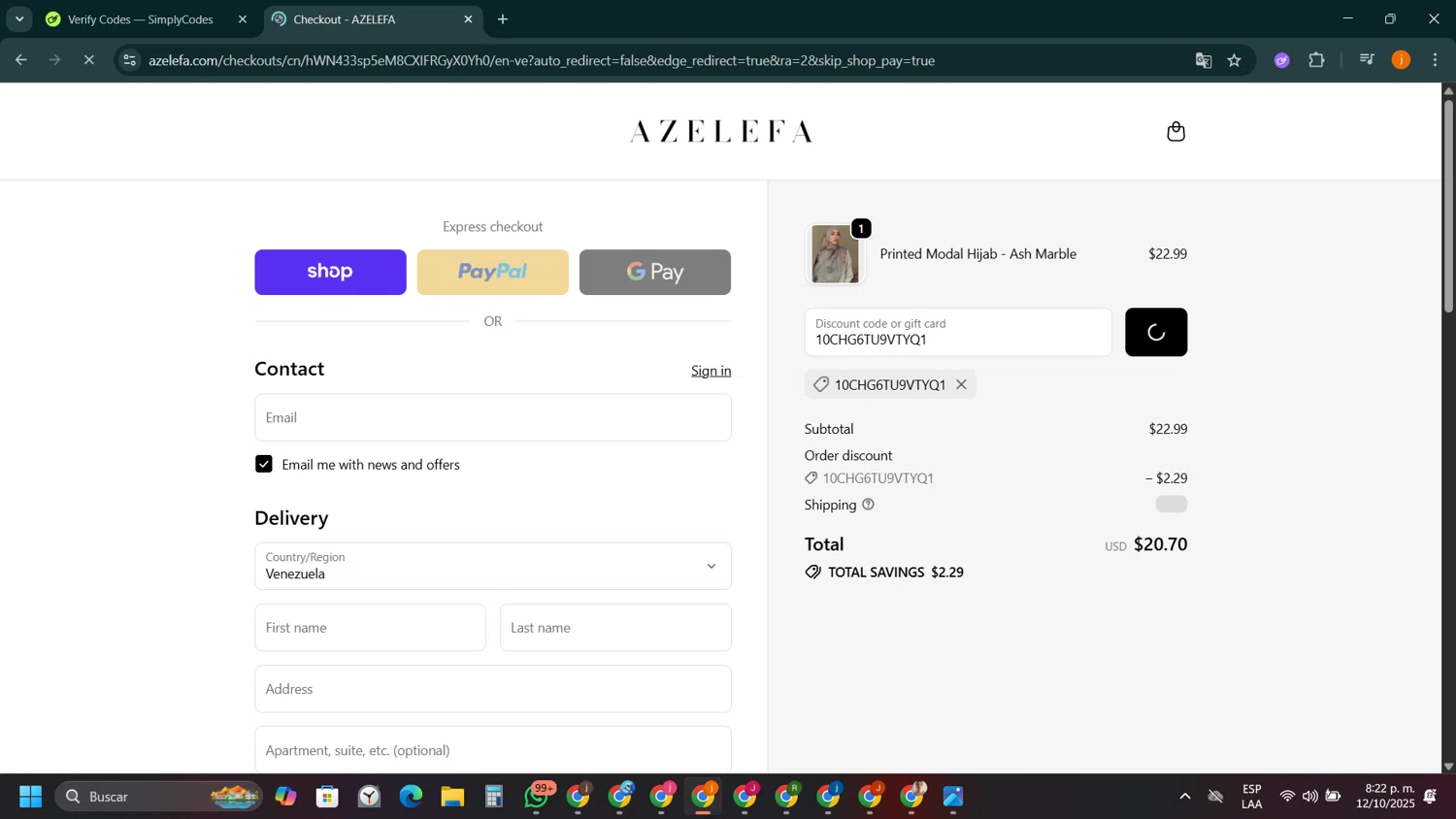Image resolution: width=1456 pixels, height=819 pixels.
Task: Open the clock and date flyout
Action: (x=1386, y=797)
